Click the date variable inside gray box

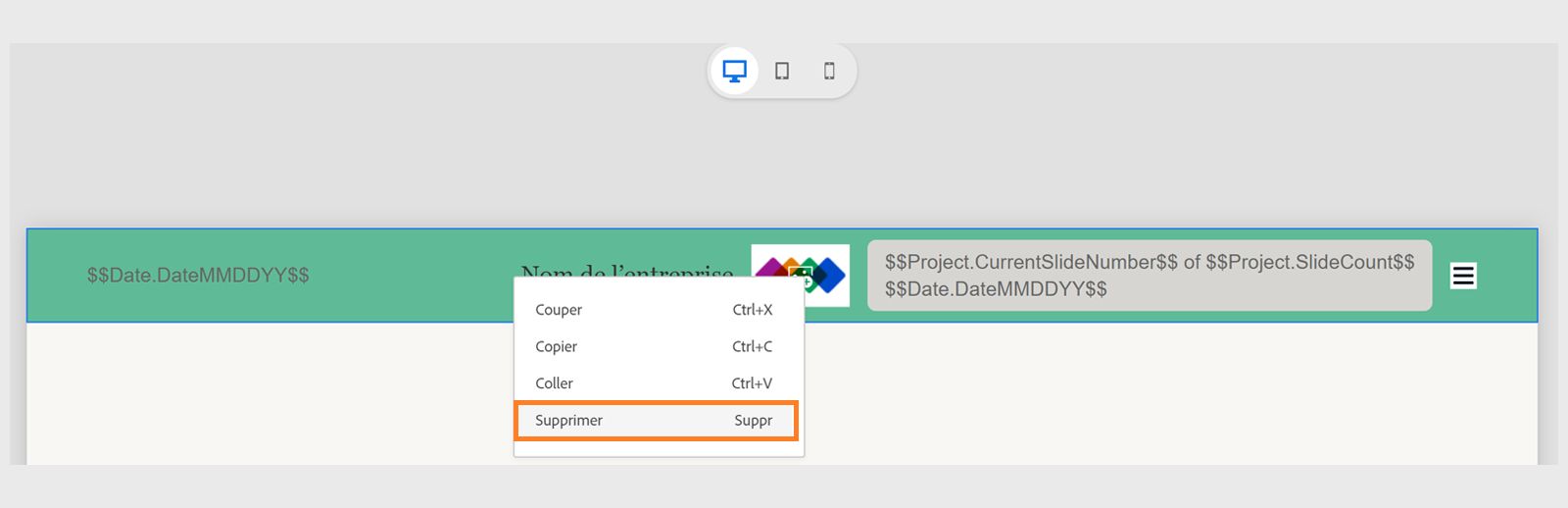coord(996,289)
